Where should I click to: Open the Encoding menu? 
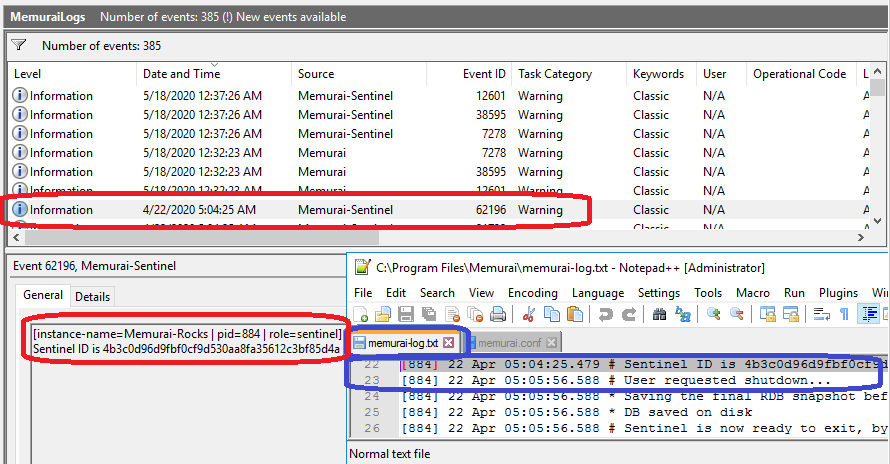pos(532,292)
